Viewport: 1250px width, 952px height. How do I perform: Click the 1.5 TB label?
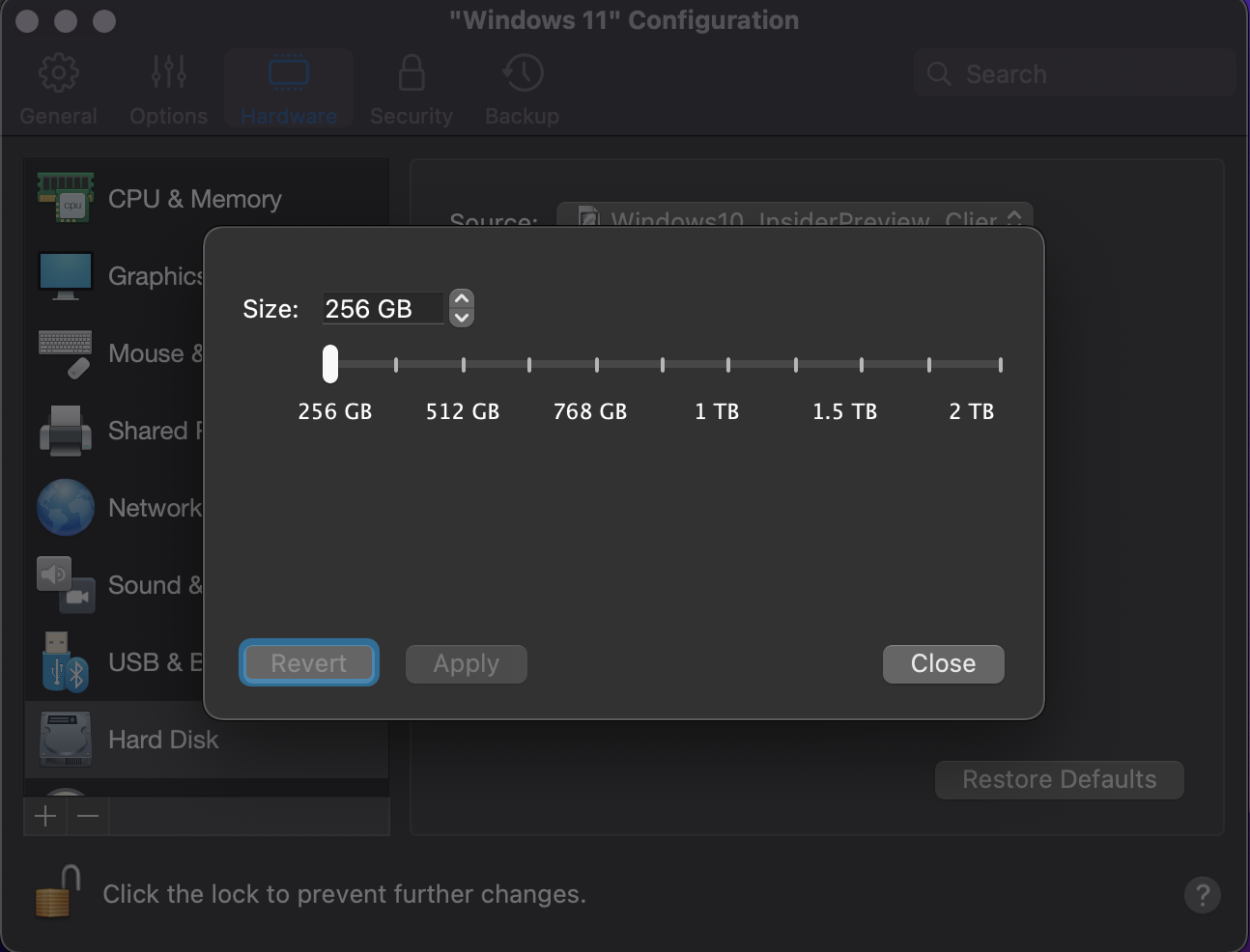click(x=845, y=411)
